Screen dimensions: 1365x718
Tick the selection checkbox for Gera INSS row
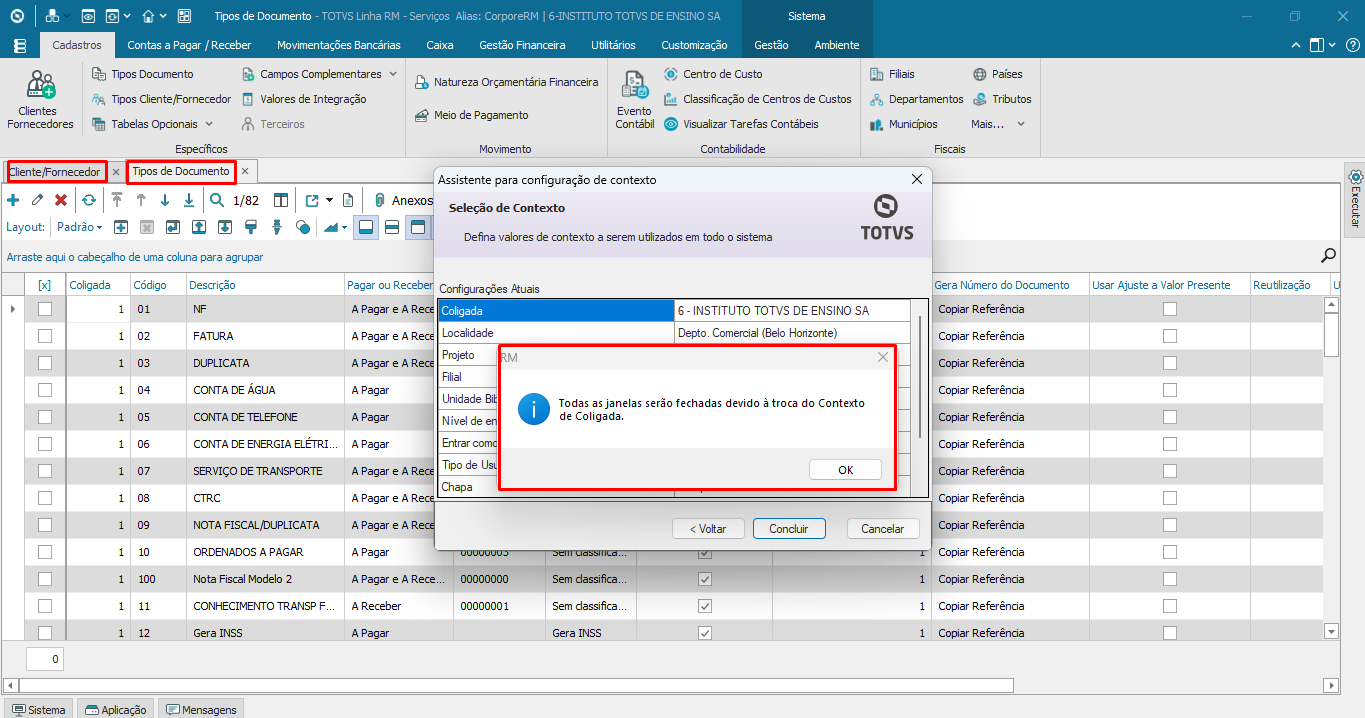45,632
